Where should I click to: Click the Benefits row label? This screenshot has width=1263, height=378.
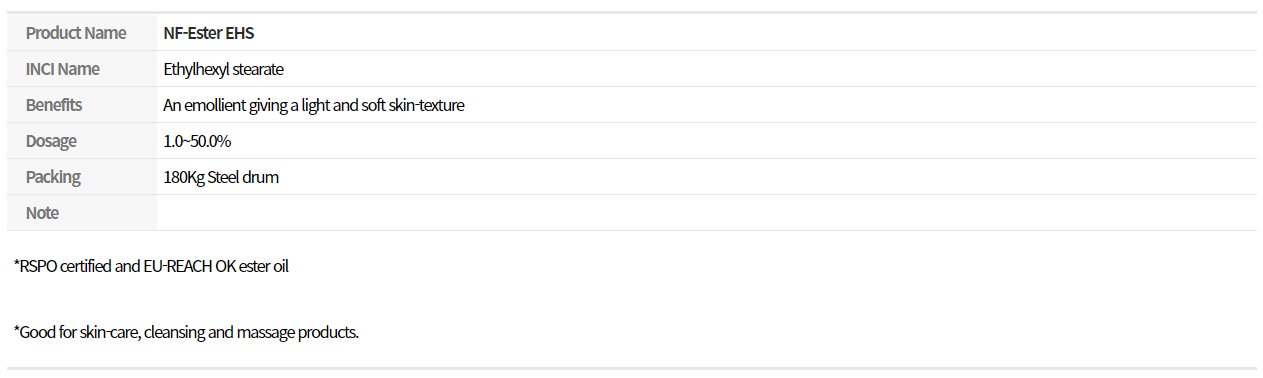point(54,105)
